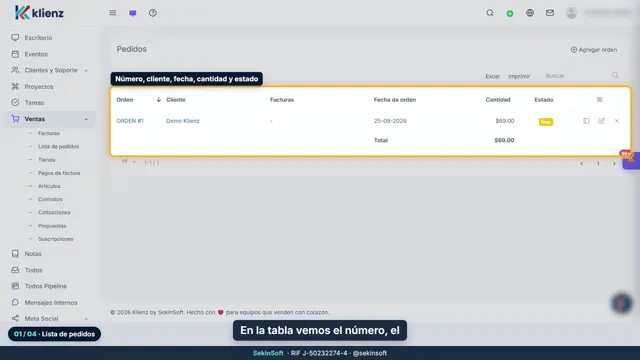
Task: Export the table with Excel
Action: point(492,76)
